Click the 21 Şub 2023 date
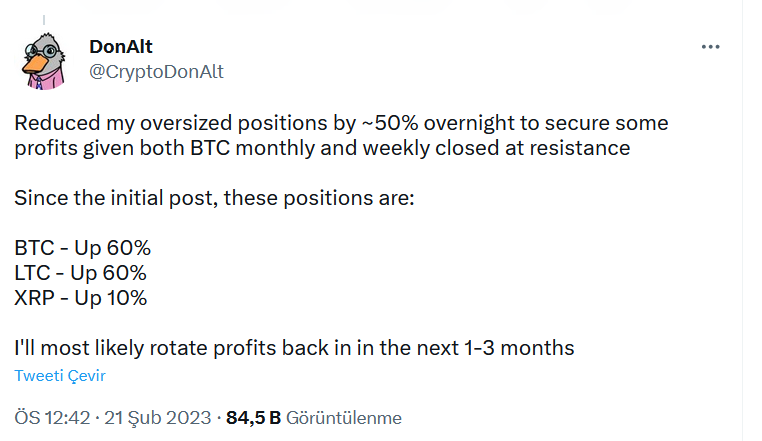The width and height of the screenshot is (762, 441). coord(157,418)
